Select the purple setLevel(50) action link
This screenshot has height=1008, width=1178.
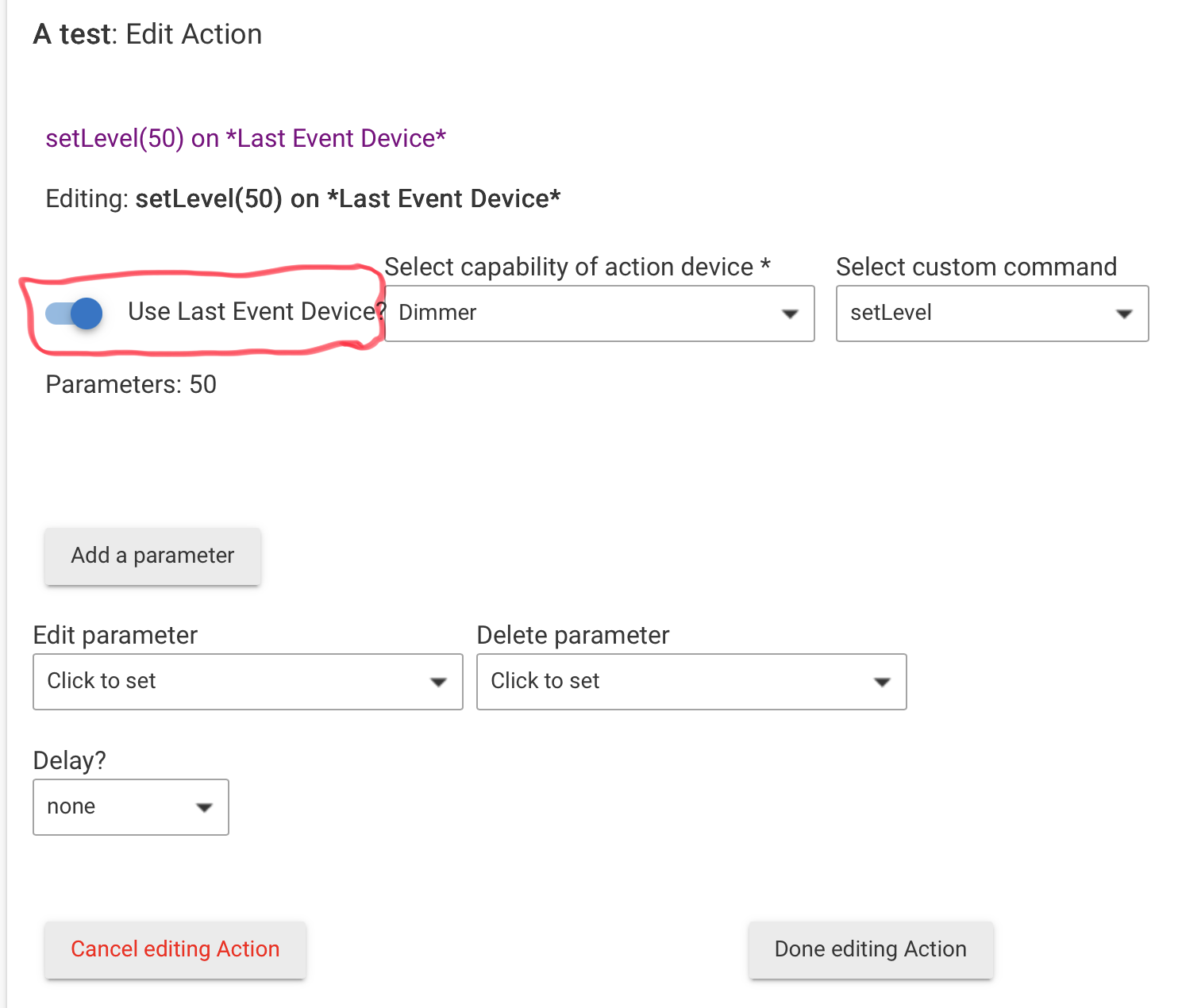[245, 139]
